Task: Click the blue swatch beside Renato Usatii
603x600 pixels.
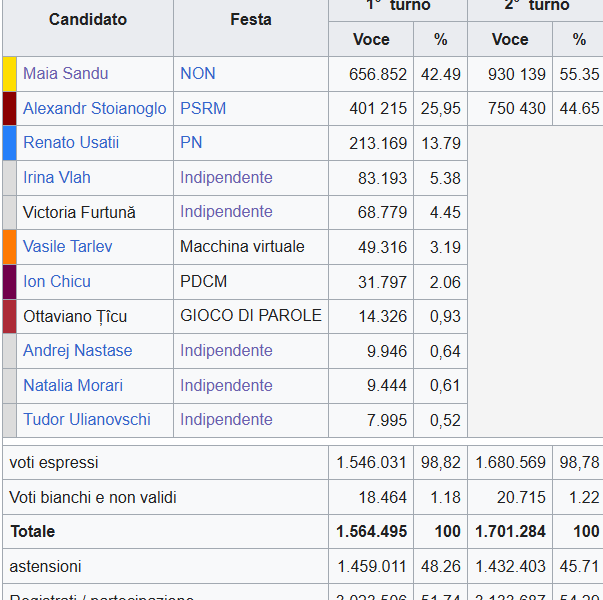Action: pos(10,143)
